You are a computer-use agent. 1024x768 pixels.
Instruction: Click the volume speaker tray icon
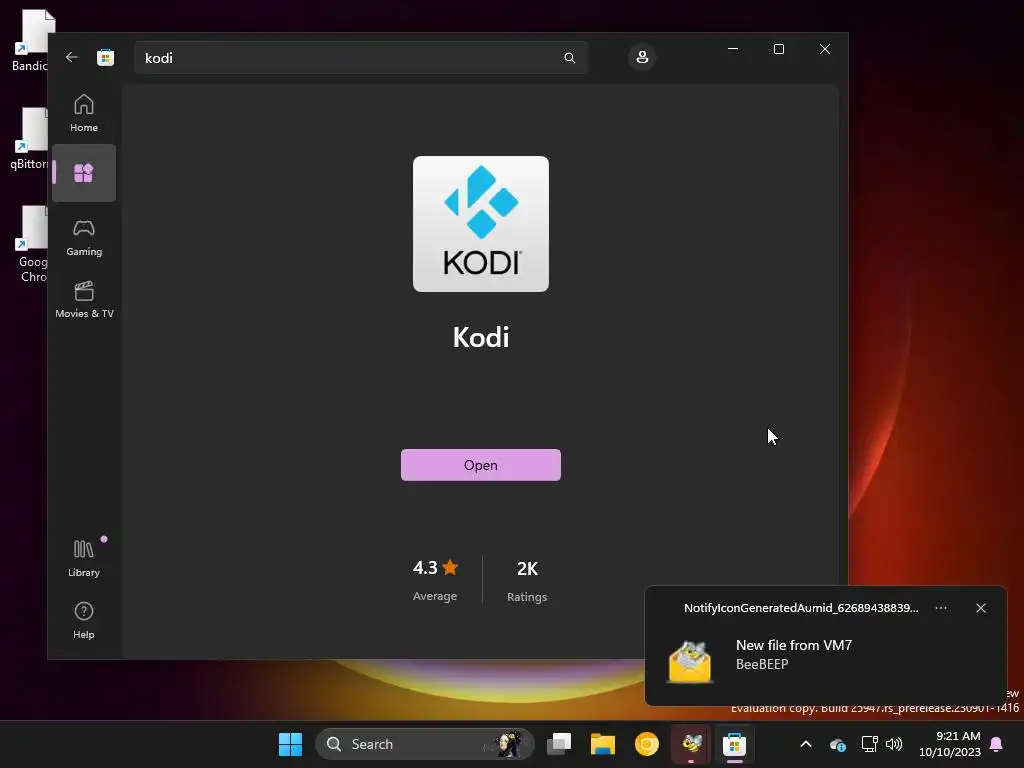pos(894,744)
